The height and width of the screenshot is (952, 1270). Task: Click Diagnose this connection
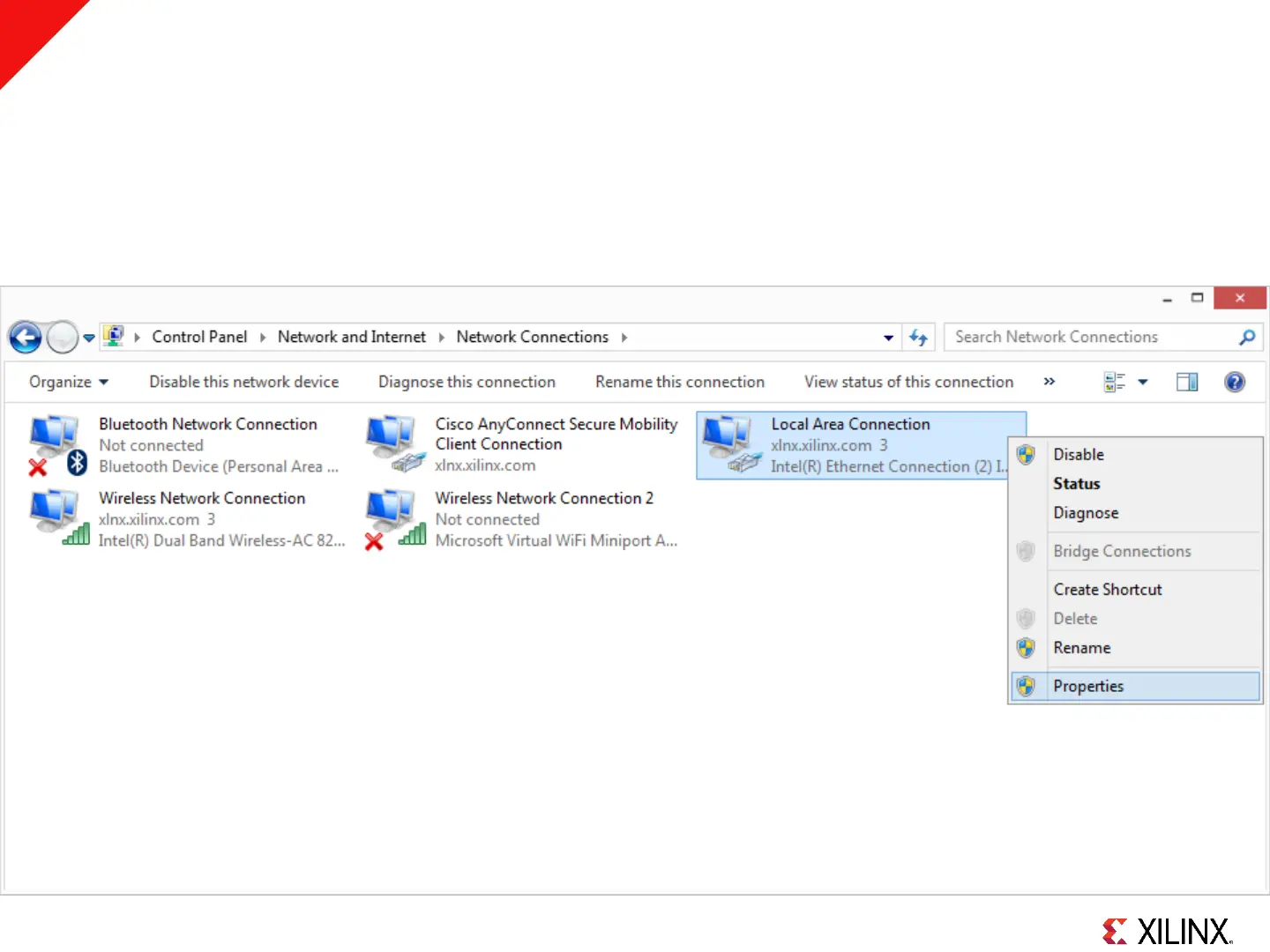point(467,382)
